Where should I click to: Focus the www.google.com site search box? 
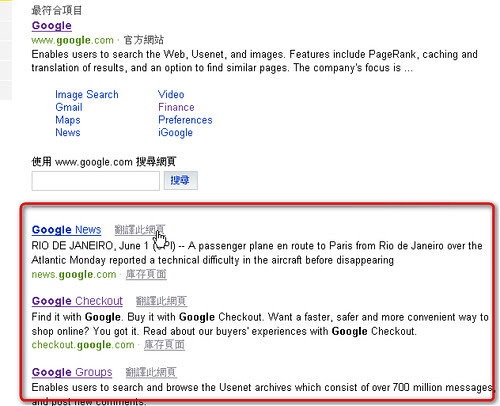coord(96,181)
